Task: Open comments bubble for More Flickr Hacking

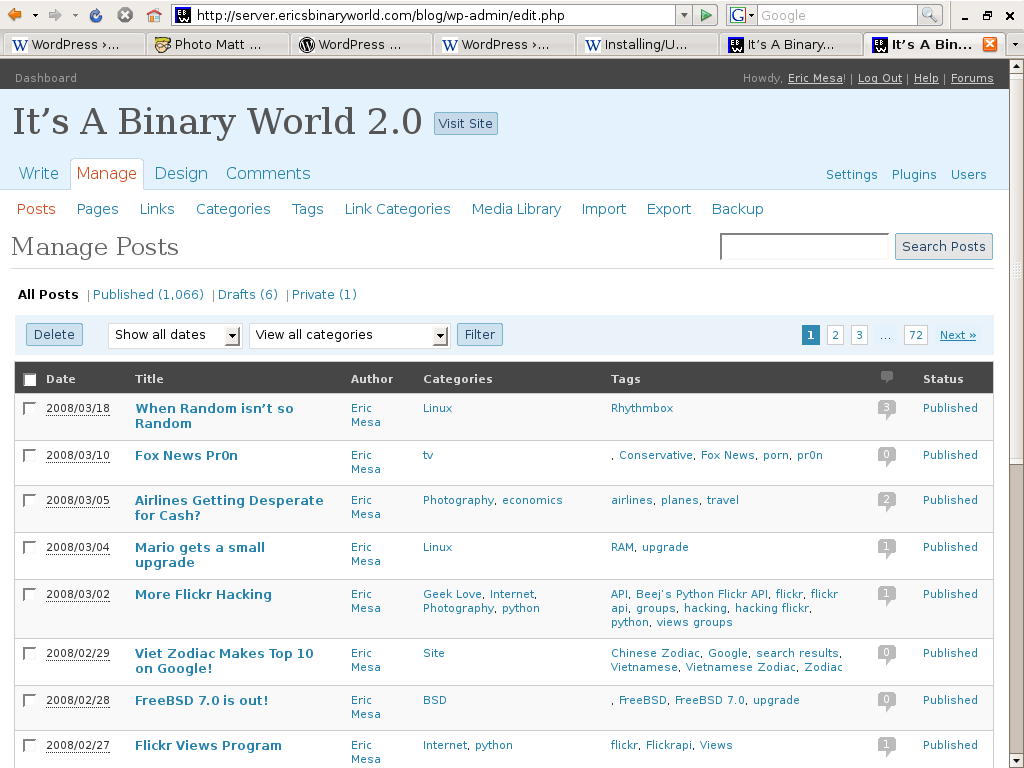Action: pos(886,595)
